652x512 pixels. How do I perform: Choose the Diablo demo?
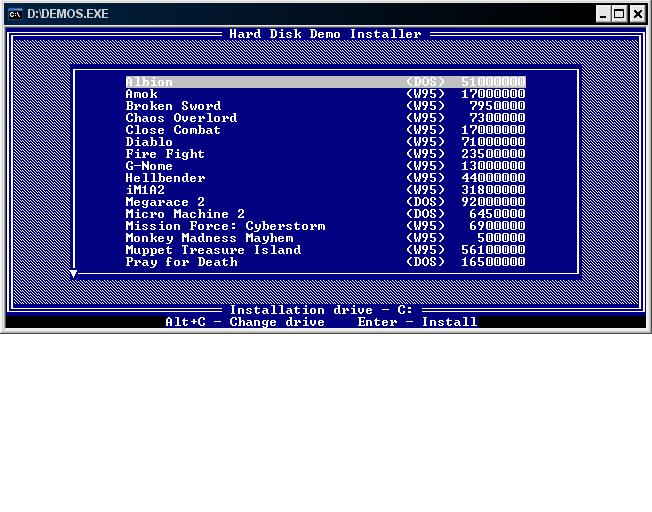point(326,142)
